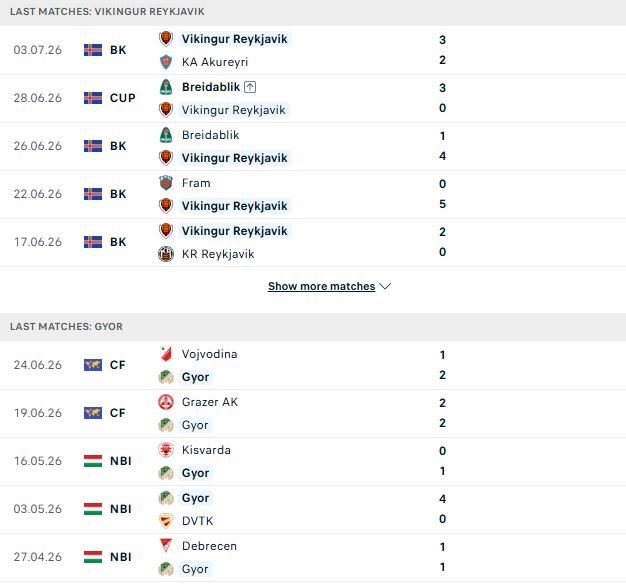Click the Debrecen team logo
Screen dimensions: 626x585
coord(166,545)
